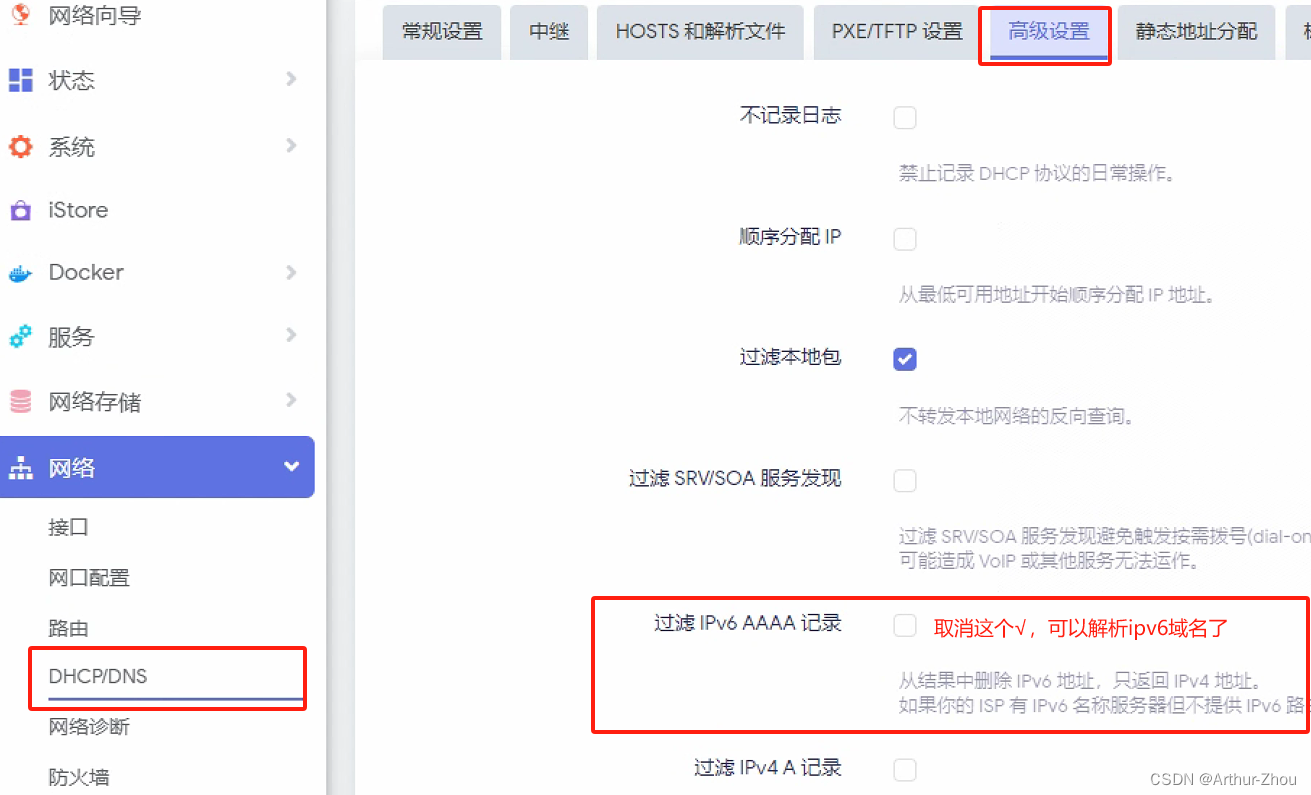1311x795 pixels.
Task: Click the 系统 gear icon
Action: pos(21,147)
